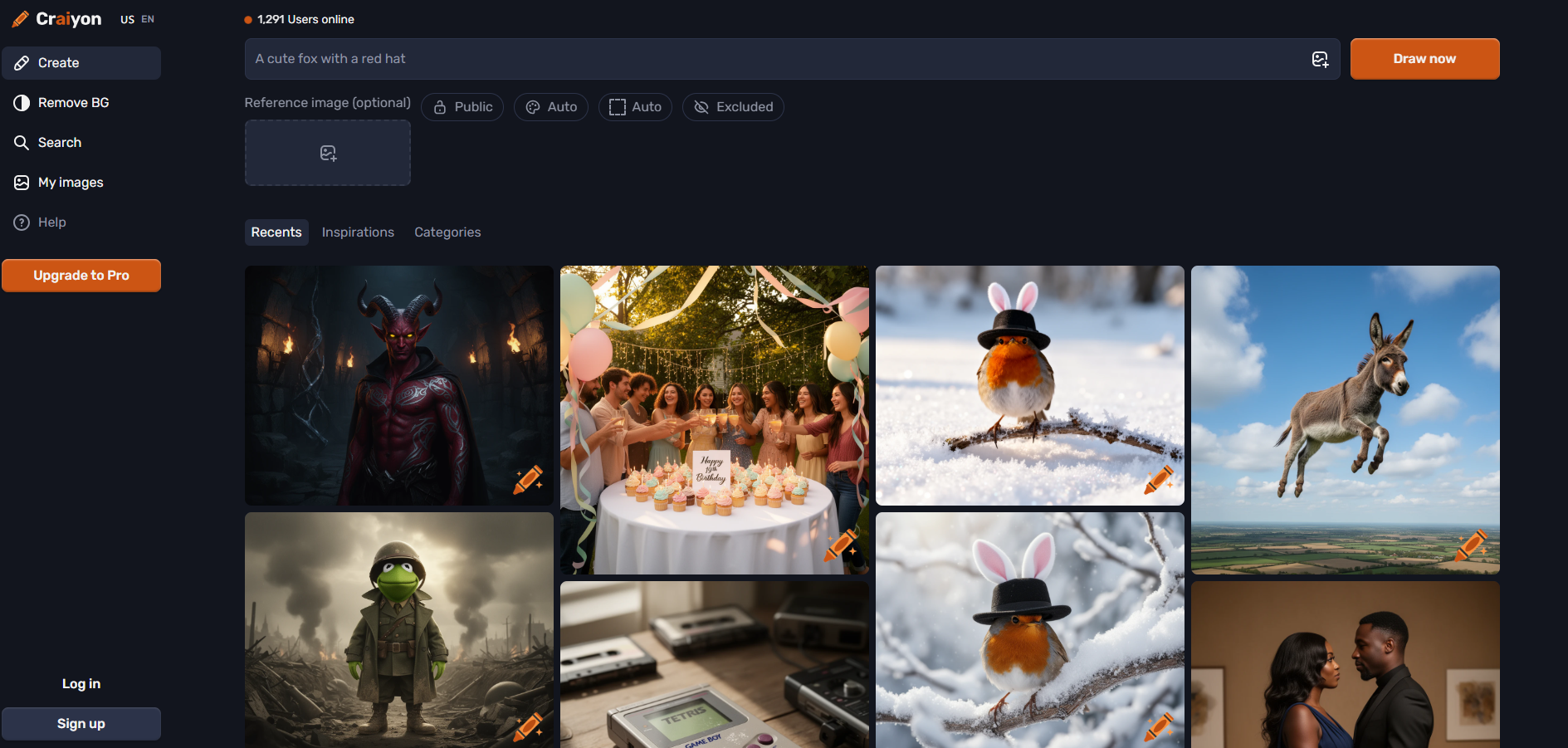Open the US EN language selector
This screenshot has height=748, width=1568.
coord(137,19)
